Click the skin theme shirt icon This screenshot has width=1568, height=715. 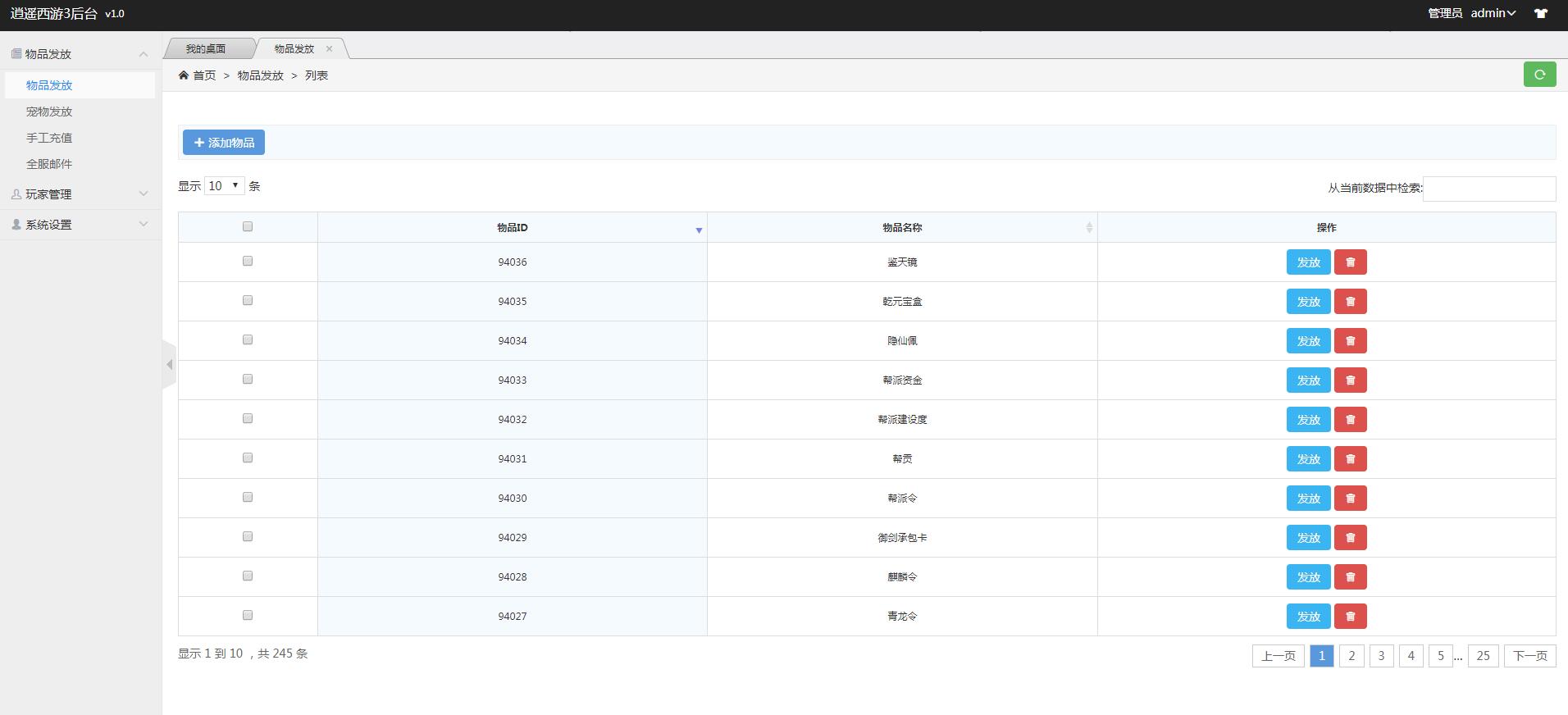point(1541,13)
